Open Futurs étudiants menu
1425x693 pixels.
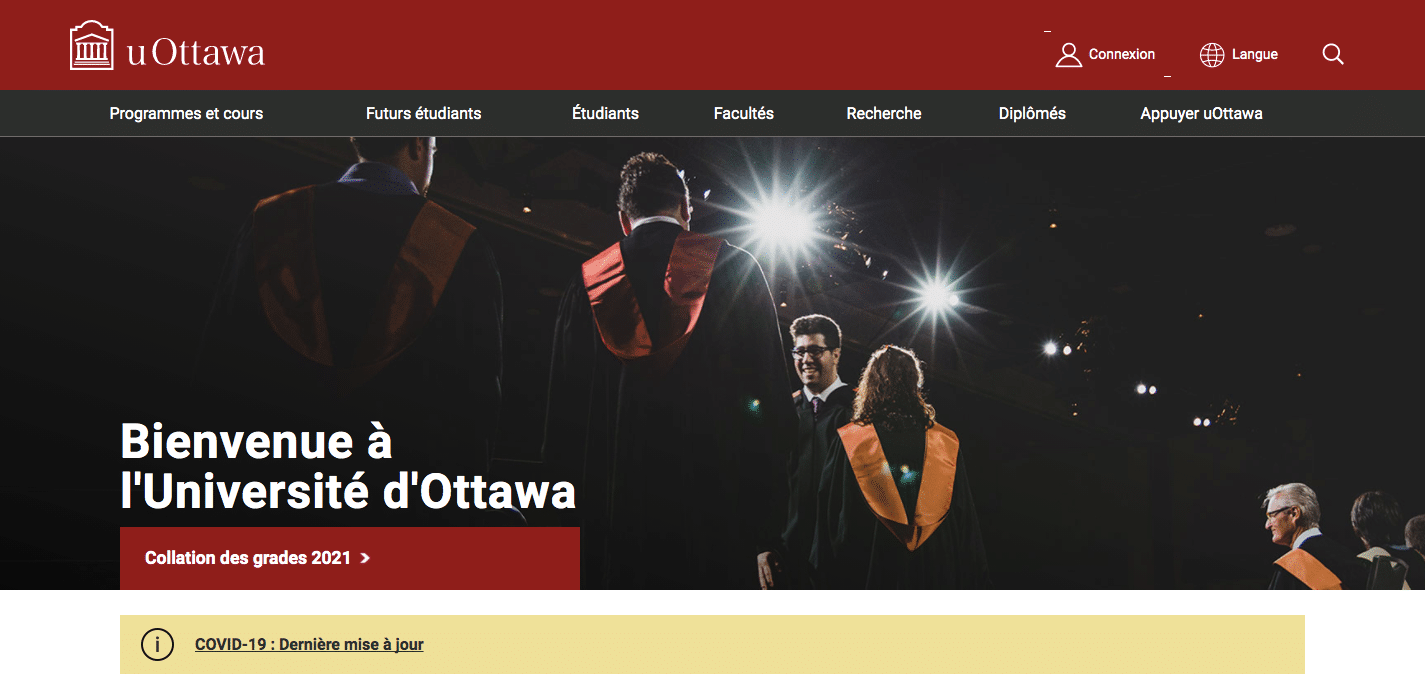(x=424, y=114)
